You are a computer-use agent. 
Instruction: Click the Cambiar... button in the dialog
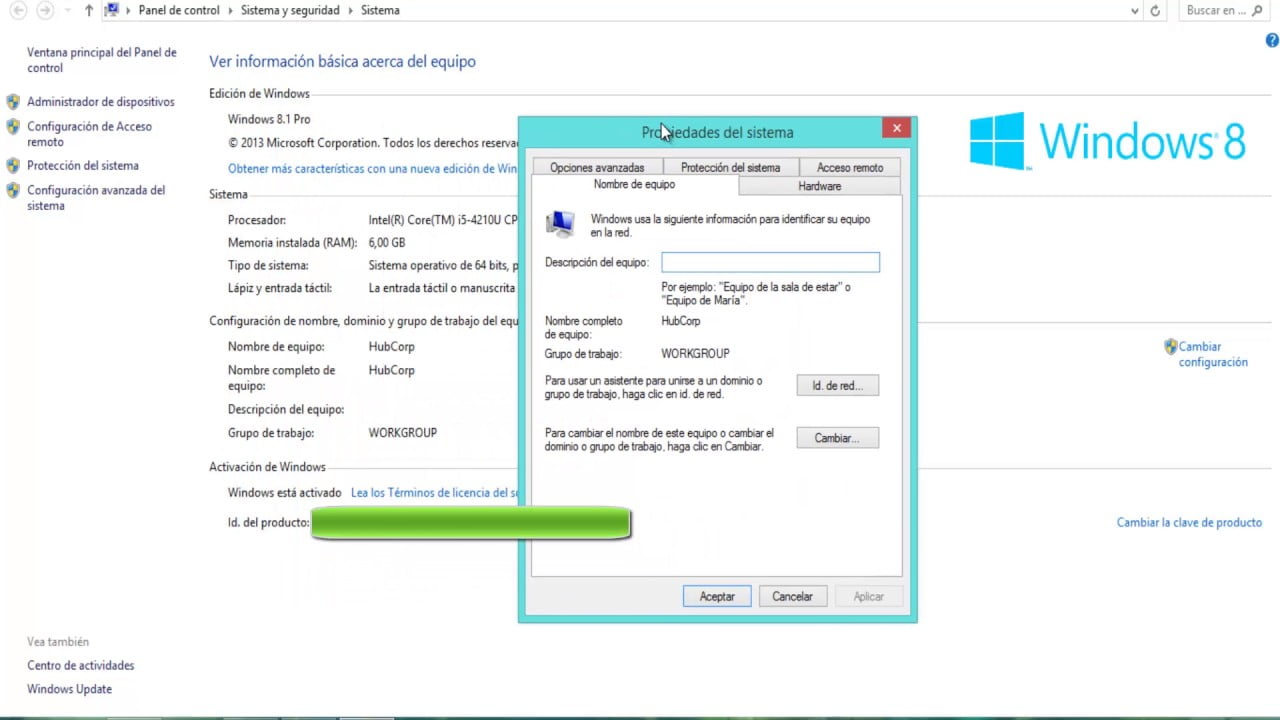(x=838, y=438)
